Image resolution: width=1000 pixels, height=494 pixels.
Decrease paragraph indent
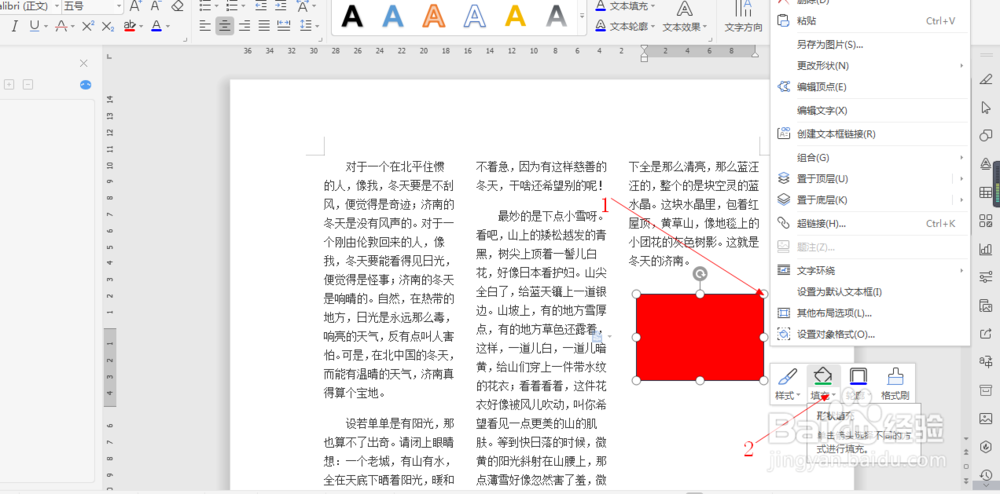(x=261, y=6)
